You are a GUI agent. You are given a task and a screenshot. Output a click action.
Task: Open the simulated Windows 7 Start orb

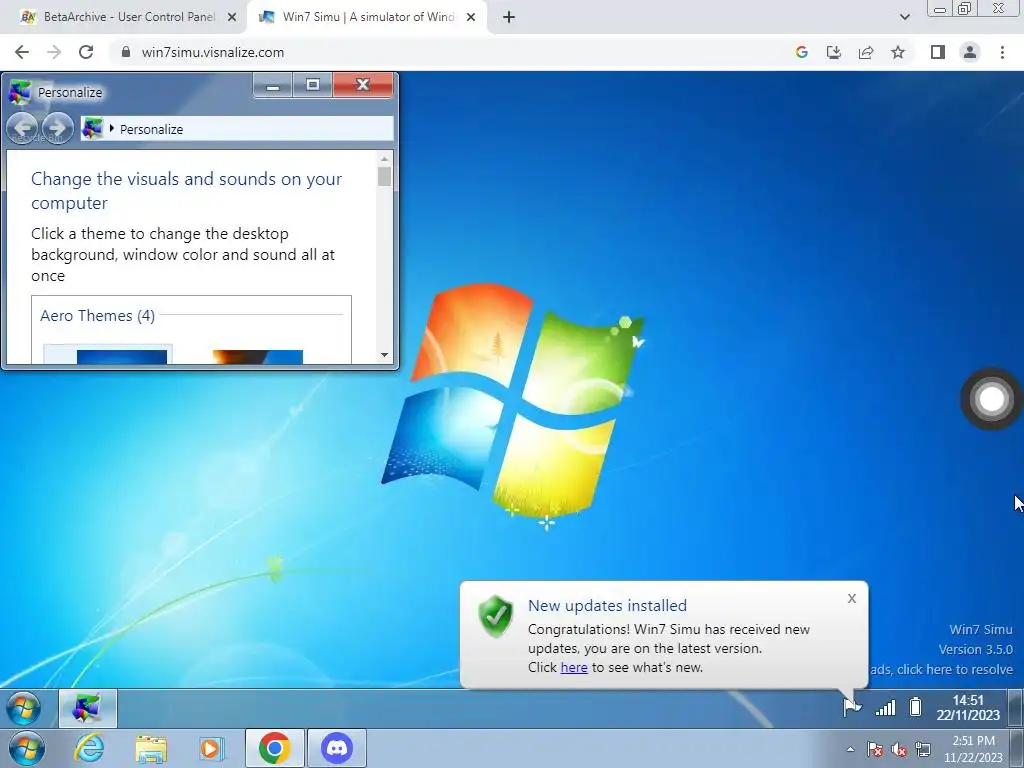point(24,708)
